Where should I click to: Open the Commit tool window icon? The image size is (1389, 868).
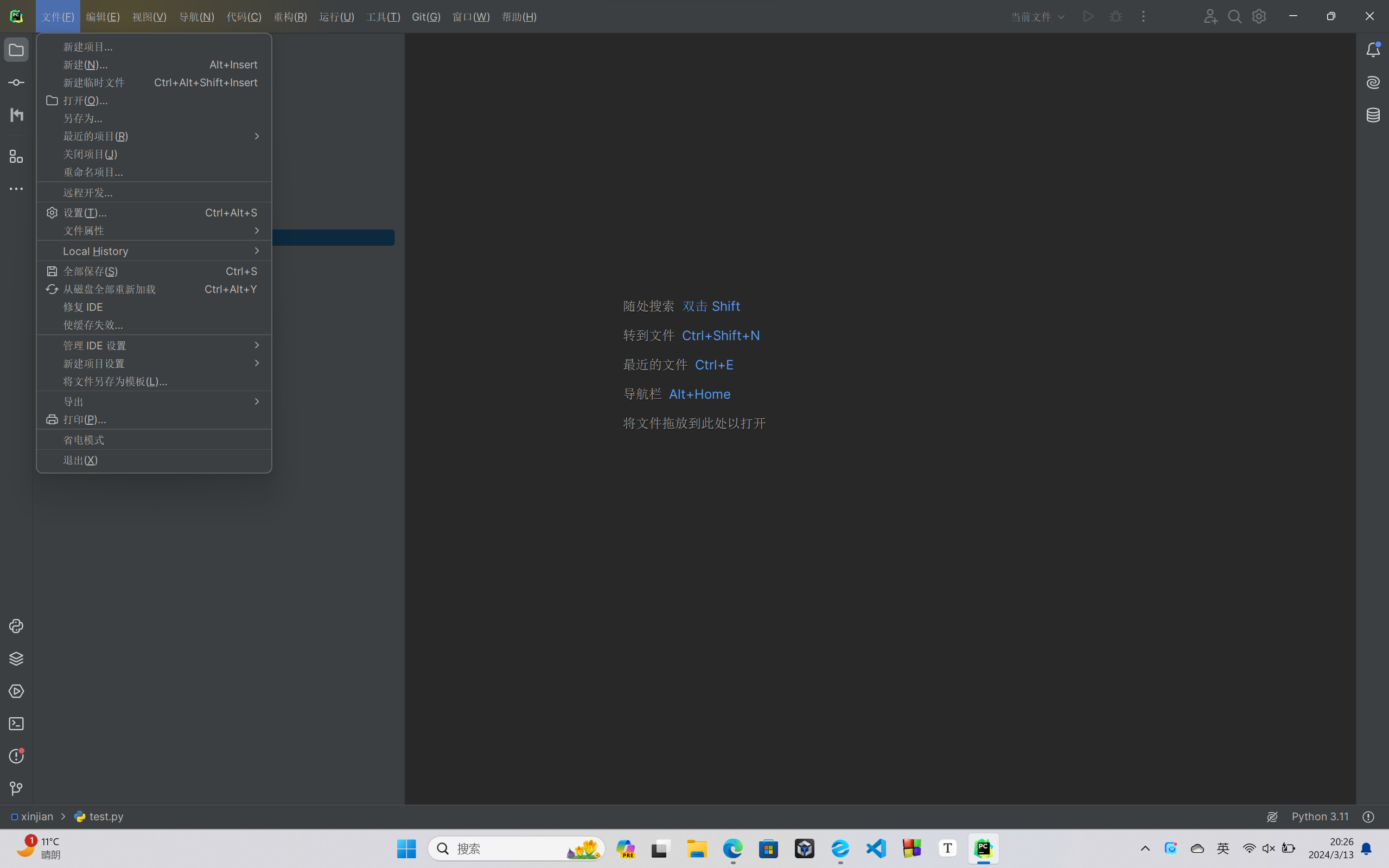(16, 82)
